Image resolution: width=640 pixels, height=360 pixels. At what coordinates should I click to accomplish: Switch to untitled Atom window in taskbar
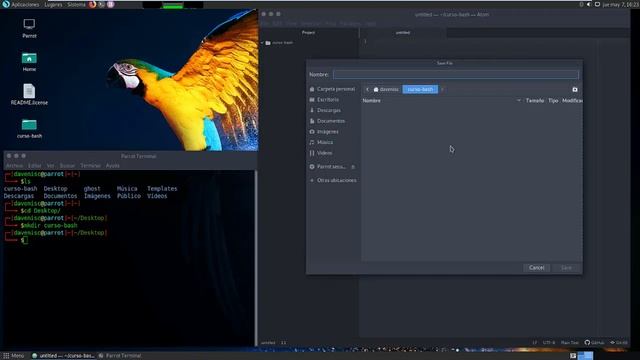[63, 356]
